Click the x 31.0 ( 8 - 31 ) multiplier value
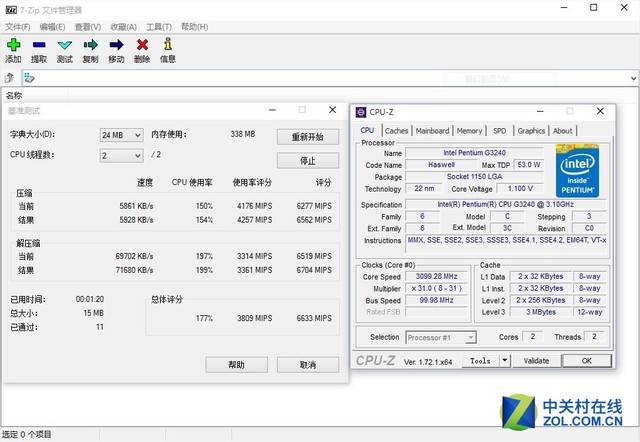The width and height of the screenshot is (640, 442). pyautogui.click(x=436, y=288)
